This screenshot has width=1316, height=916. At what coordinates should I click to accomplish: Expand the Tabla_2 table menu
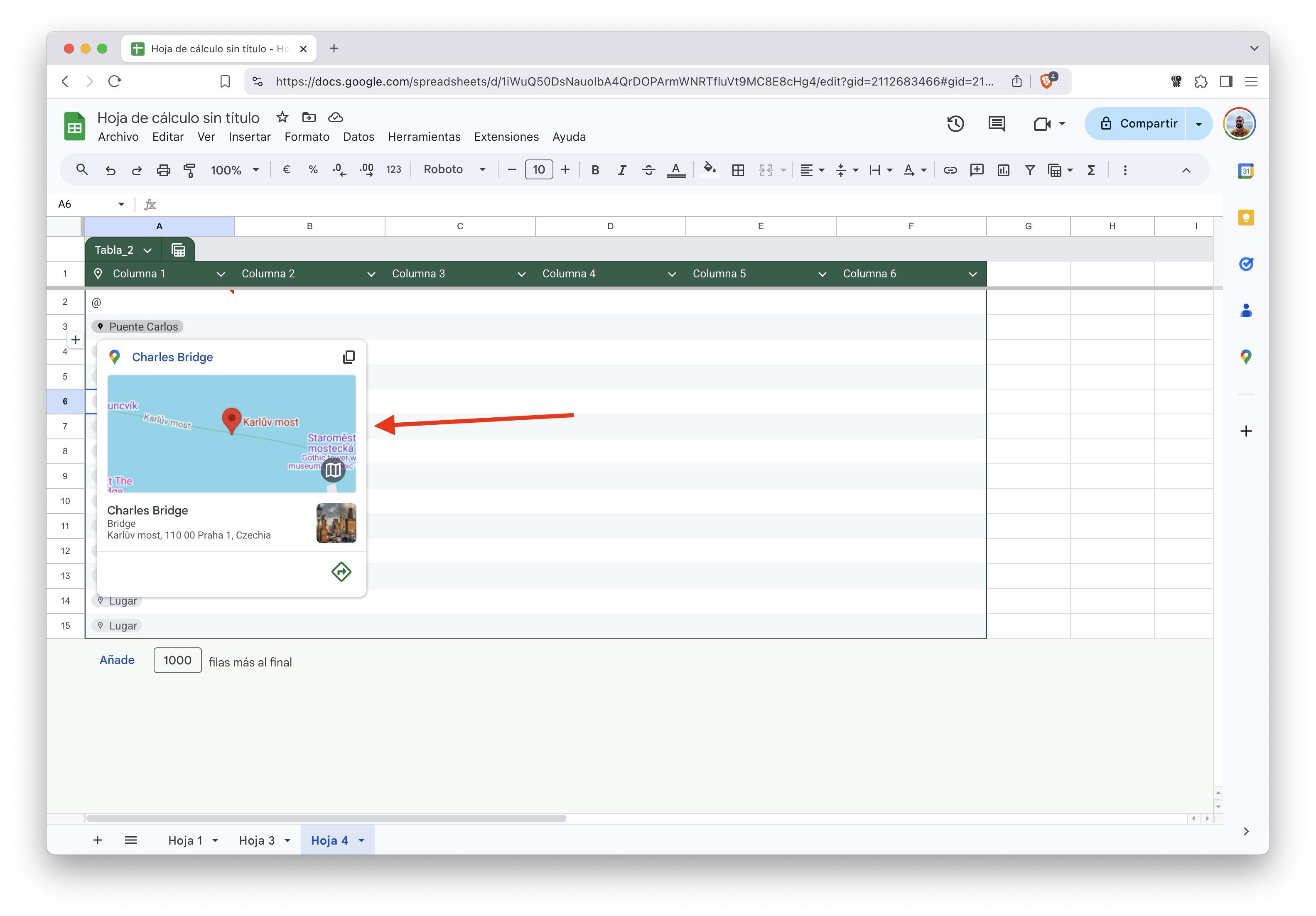point(147,250)
